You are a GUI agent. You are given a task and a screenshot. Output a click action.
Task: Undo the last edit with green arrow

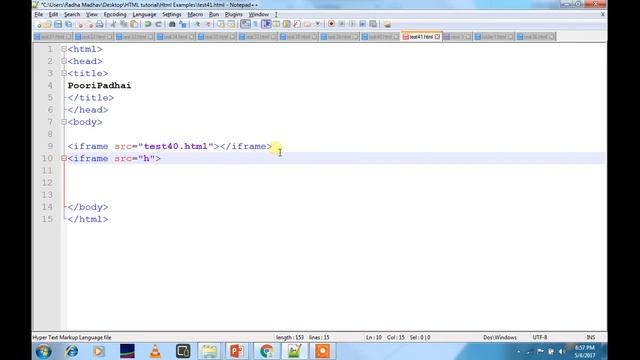[147, 24]
